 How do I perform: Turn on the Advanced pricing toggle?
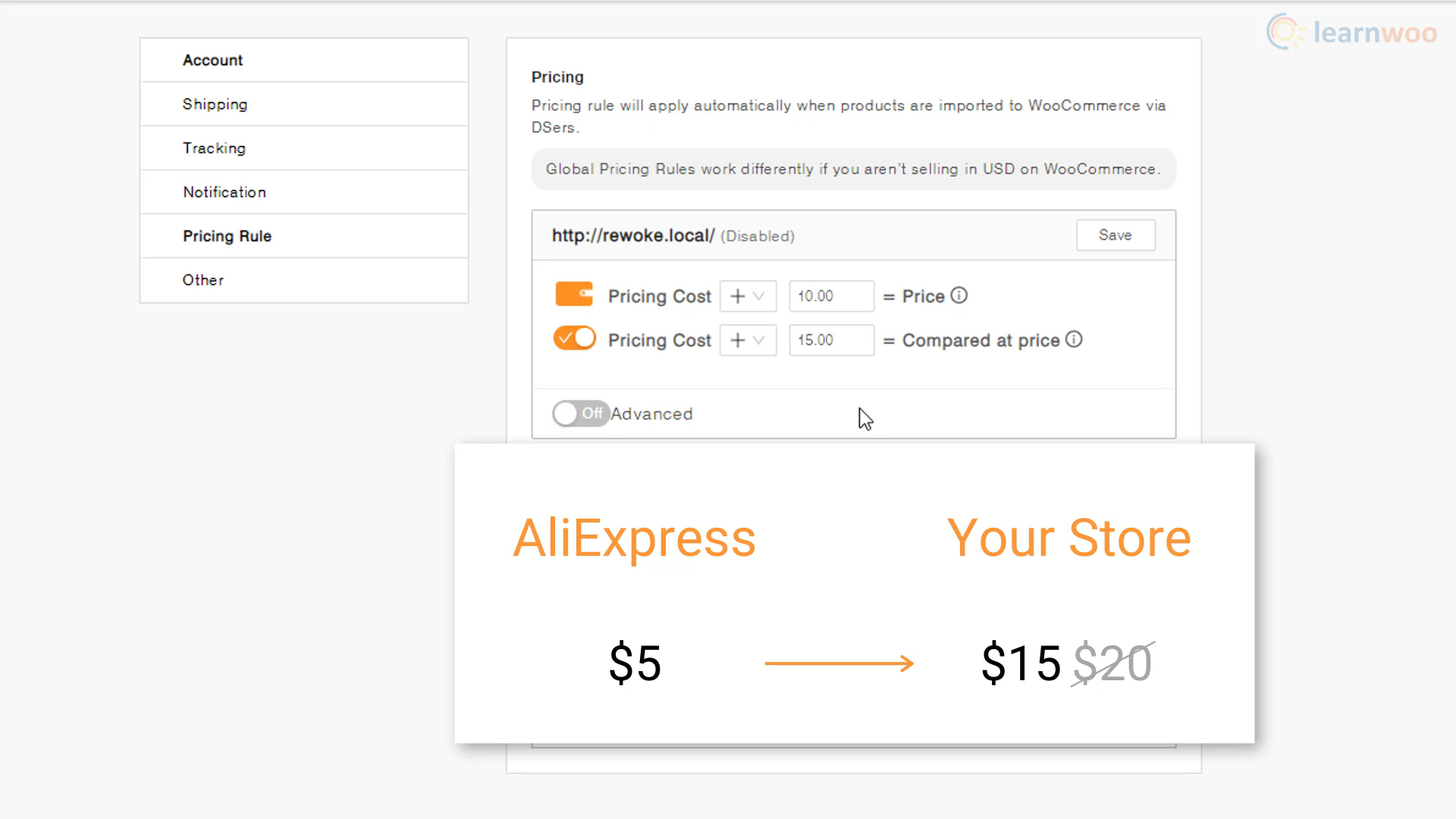pyautogui.click(x=580, y=413)
